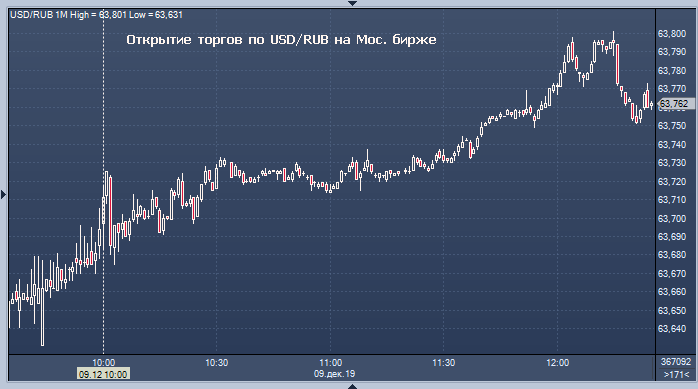The image size is (698, 389).
Task: Click the 09.дек.19 date label
Action: click(334, 374)
